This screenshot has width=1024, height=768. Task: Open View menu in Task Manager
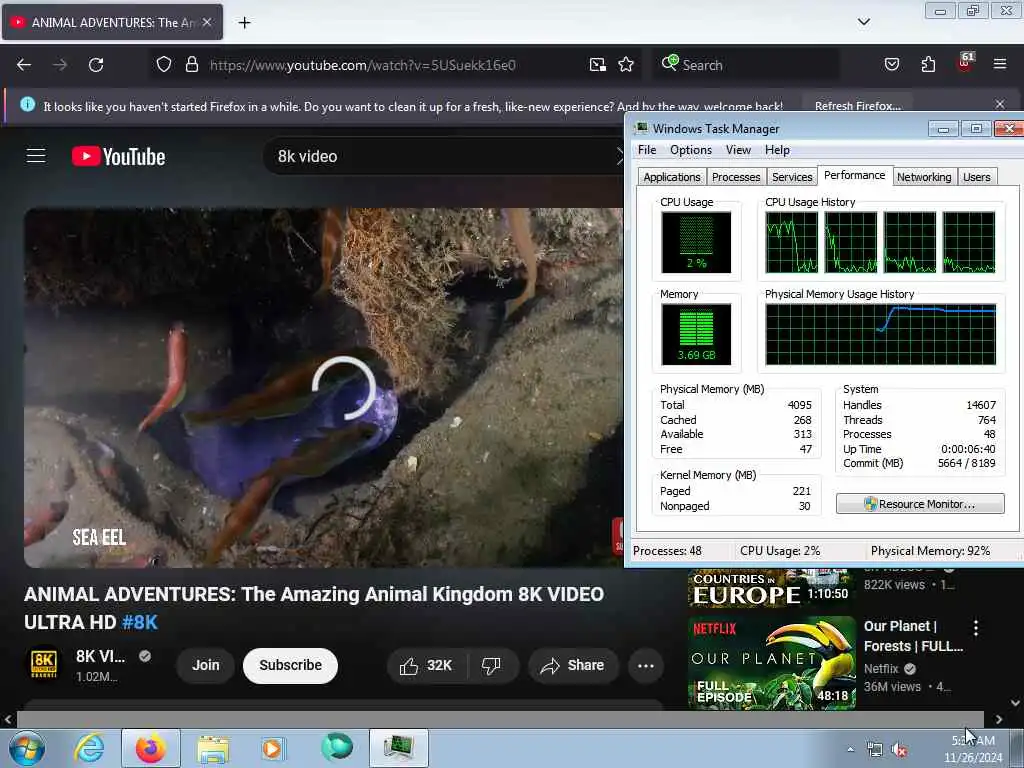[738, 150]
